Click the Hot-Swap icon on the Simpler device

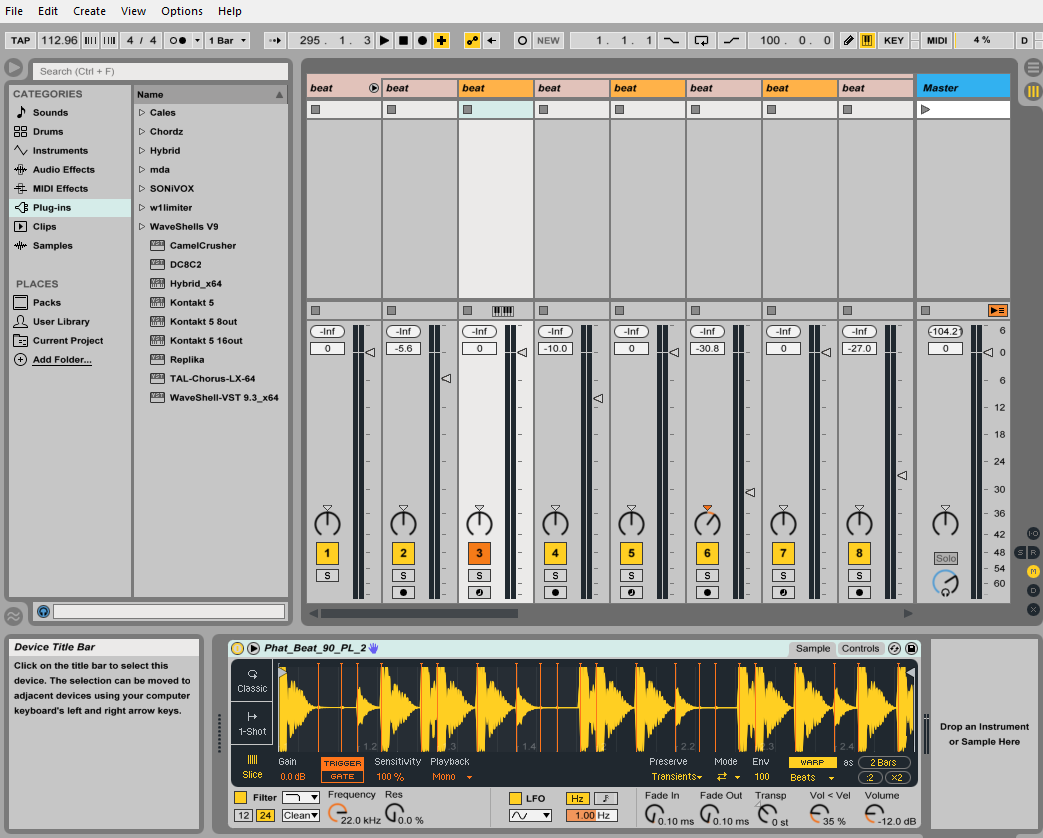pyautogui.click(x=893, y=648)
